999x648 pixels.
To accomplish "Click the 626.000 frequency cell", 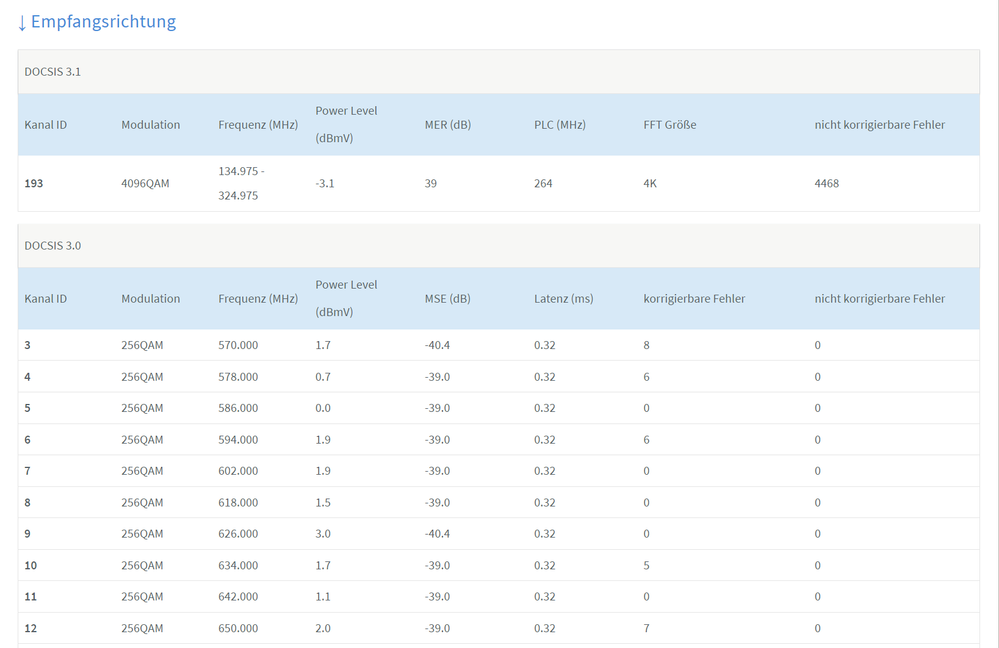I will click(x=238, y=534).
